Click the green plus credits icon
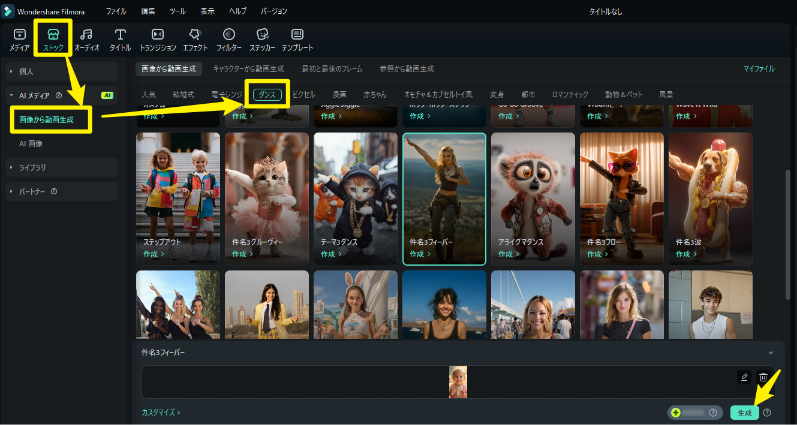This screenshot has height=425, width=797. 676,412
